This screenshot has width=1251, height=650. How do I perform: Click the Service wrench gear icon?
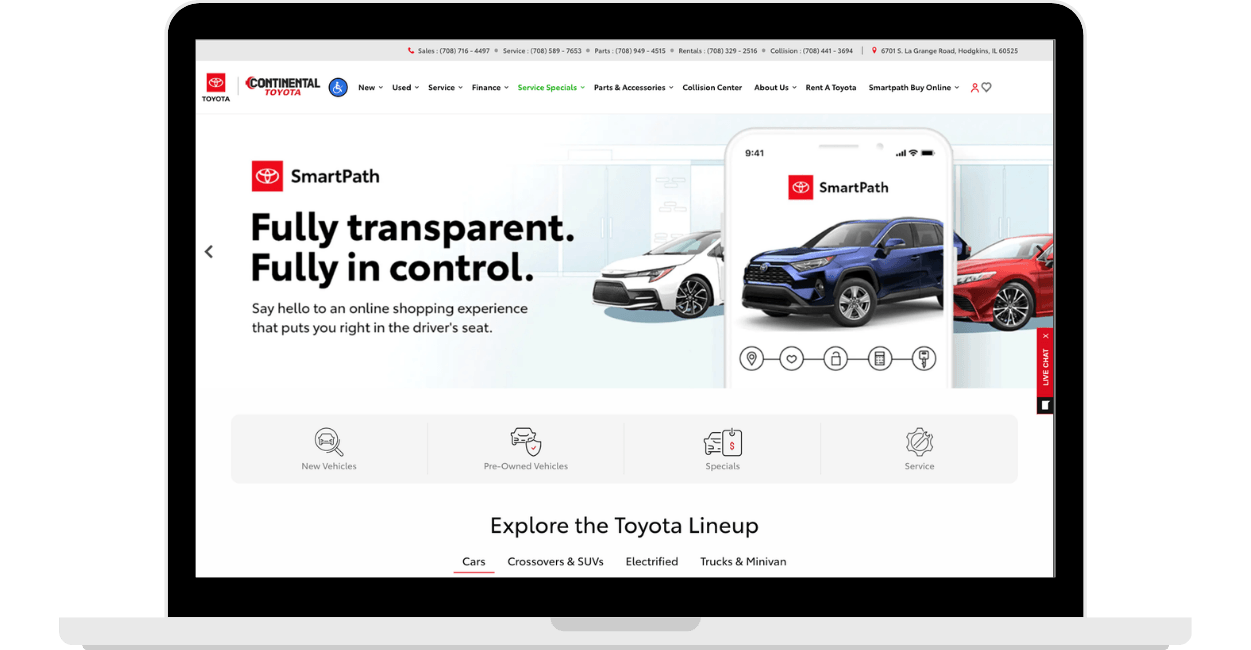click(x=919, y=442)
